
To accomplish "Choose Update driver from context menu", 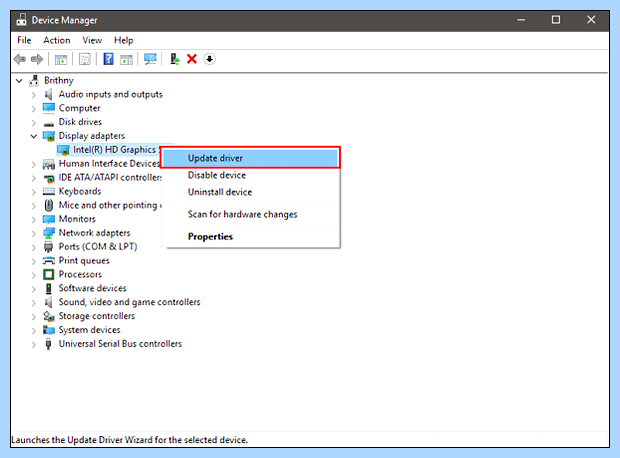I will click(250, 158).
